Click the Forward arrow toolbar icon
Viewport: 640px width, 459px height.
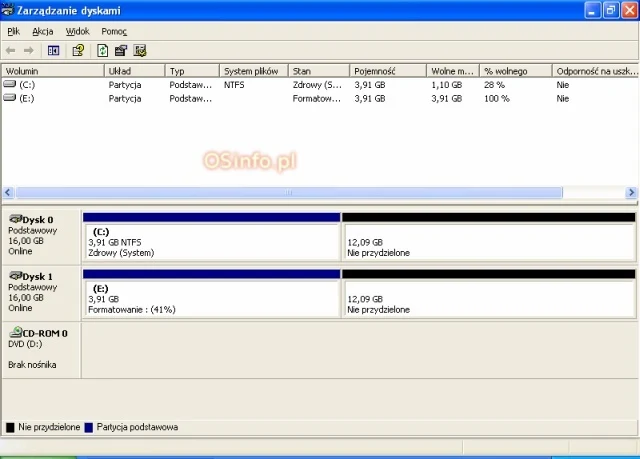(x=29, y=50)
